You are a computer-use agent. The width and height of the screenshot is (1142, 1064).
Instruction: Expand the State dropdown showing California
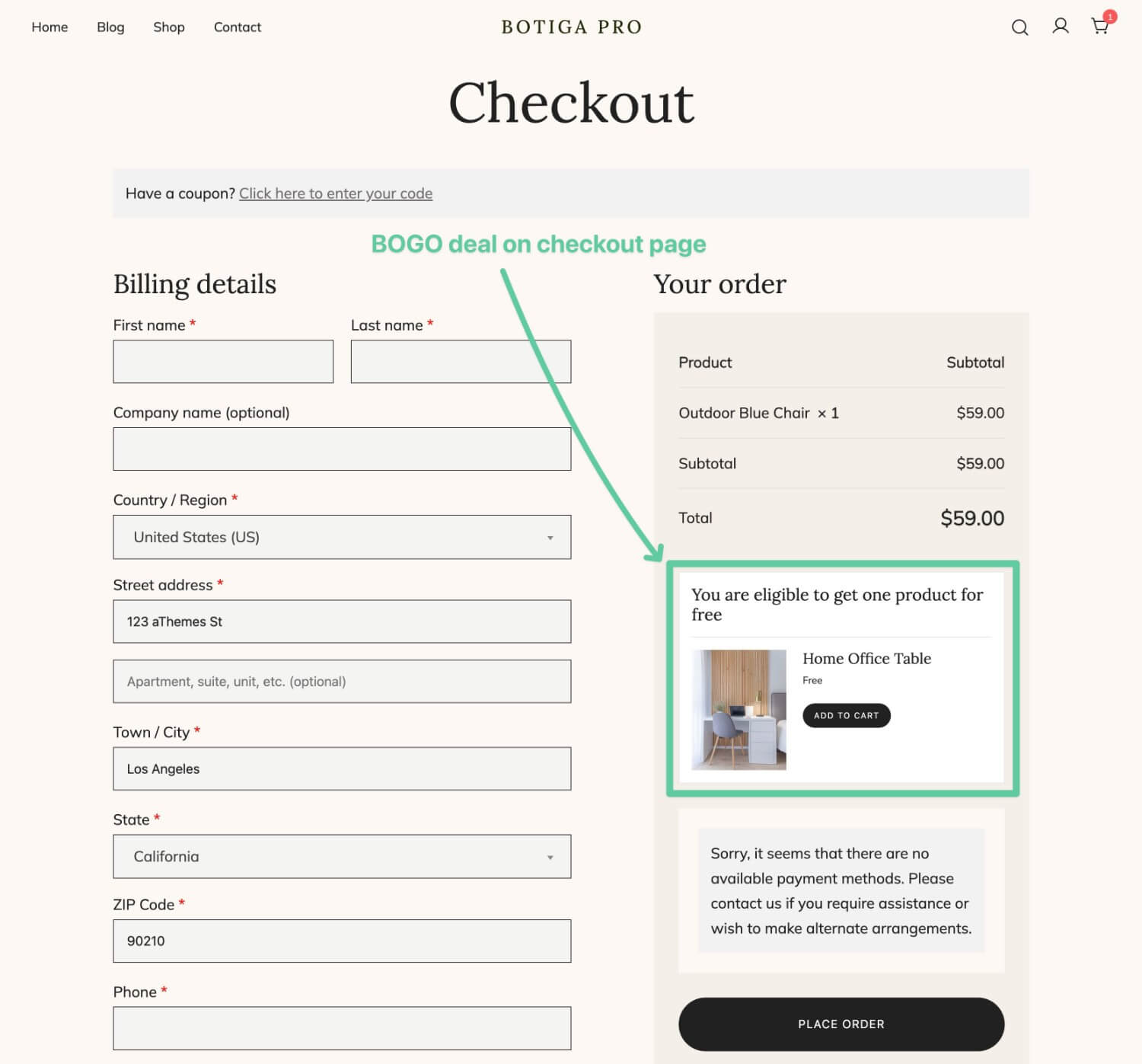tap(342, 856)
